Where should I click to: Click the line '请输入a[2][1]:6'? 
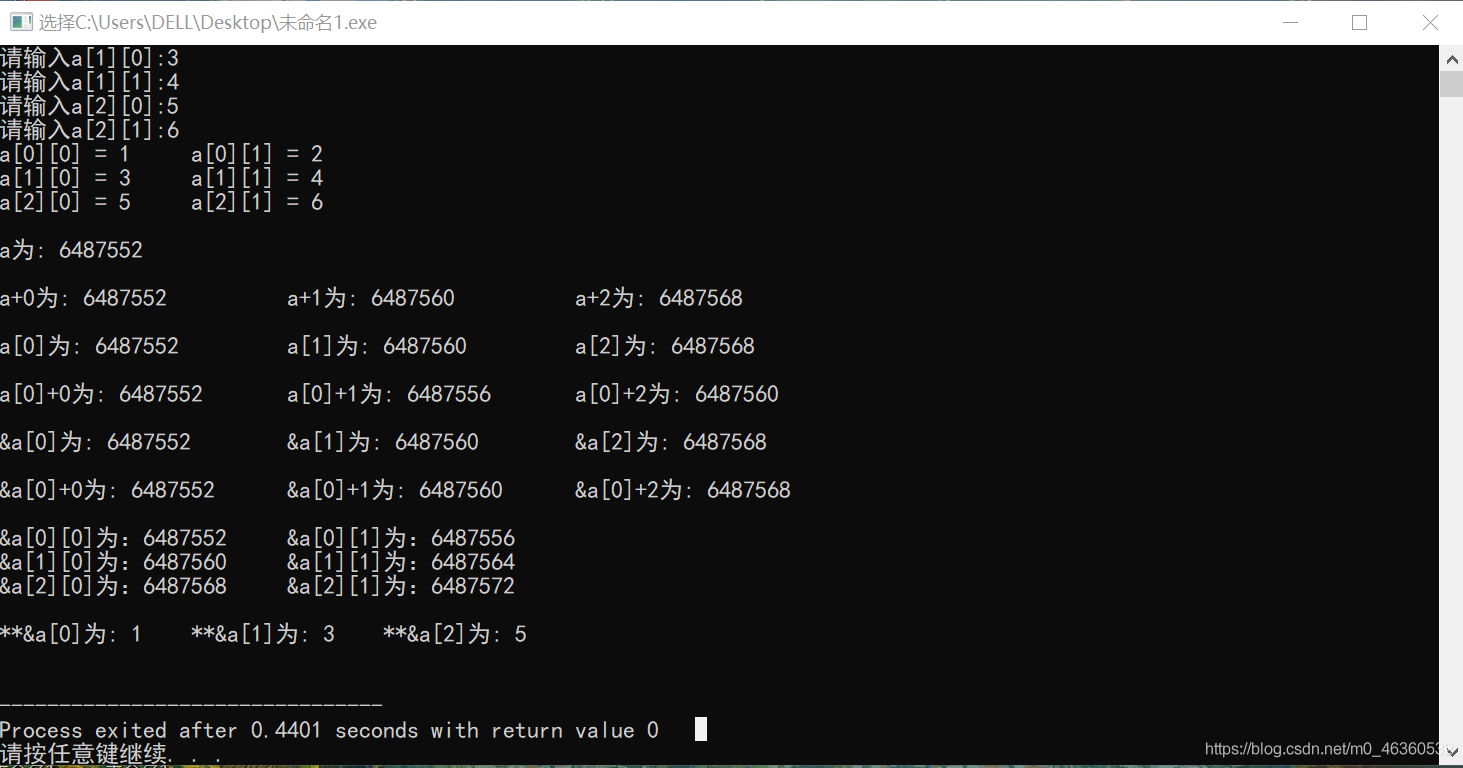pos(90,130)
